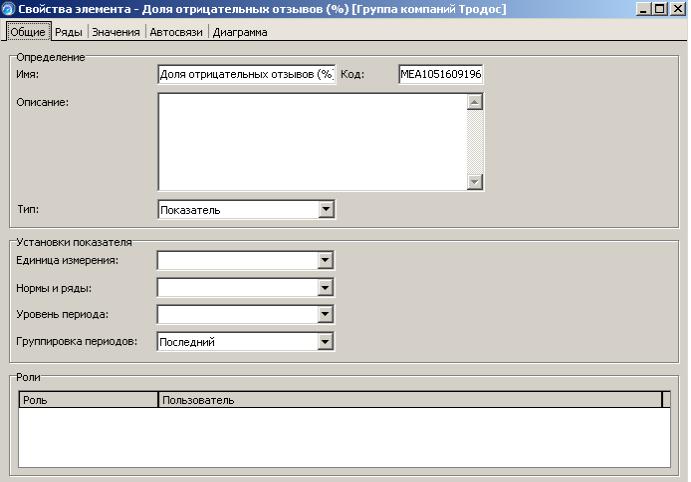Click inside the Описание text area
This screenshot has height=482, width=691.
(312, 142)
